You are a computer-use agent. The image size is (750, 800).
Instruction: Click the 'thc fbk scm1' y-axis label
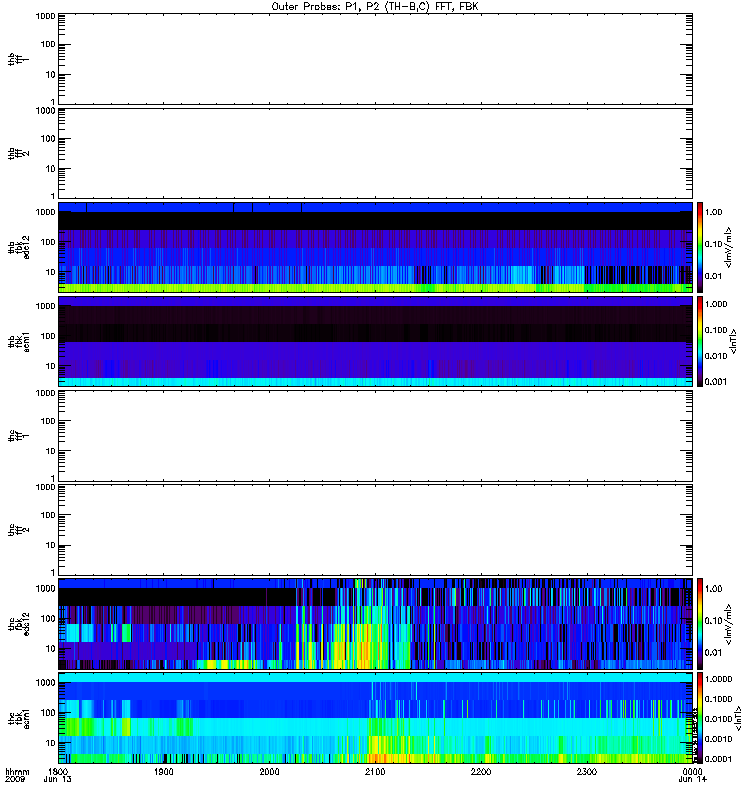19,718
